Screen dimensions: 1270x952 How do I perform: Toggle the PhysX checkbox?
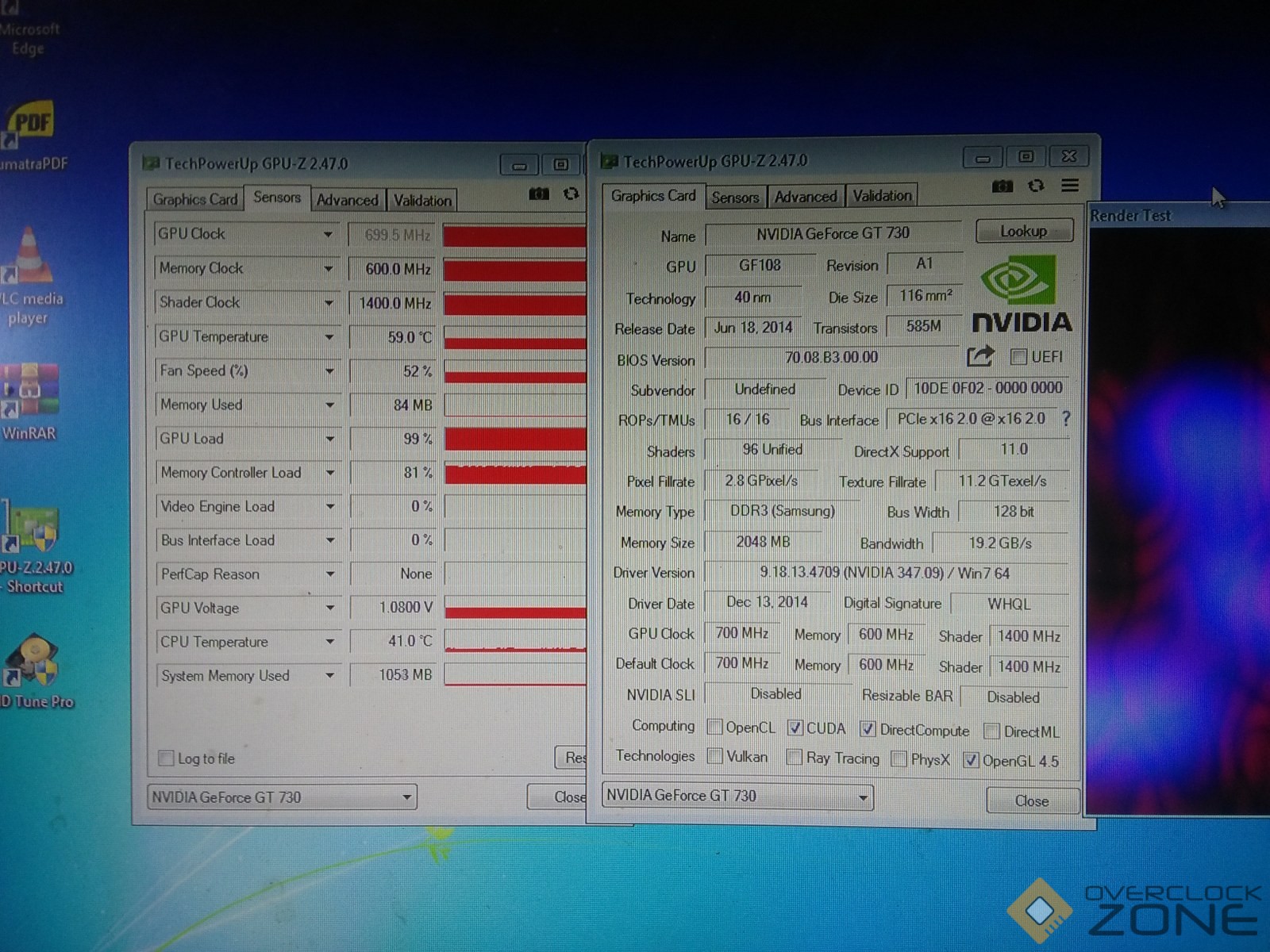899,759
